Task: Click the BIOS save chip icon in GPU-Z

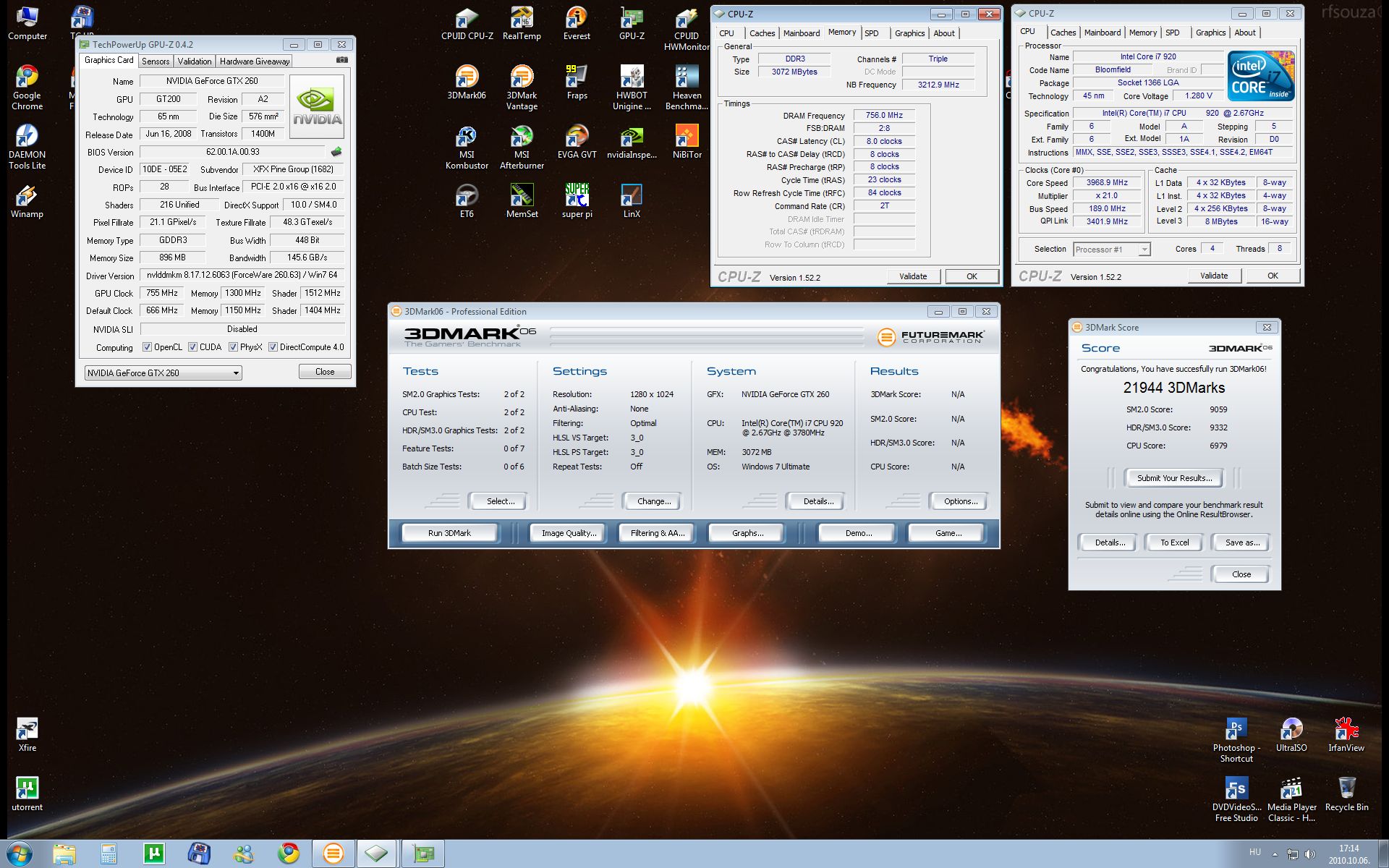Action: (336, 152)
